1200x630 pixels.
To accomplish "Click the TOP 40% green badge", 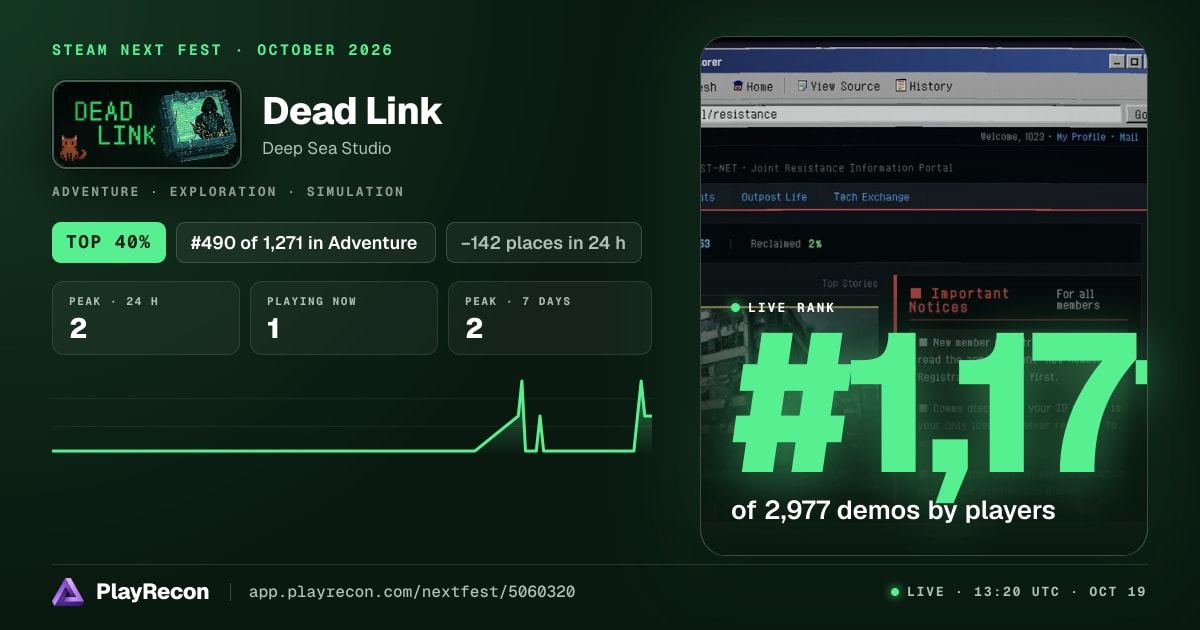I will (x=109, y=242).
